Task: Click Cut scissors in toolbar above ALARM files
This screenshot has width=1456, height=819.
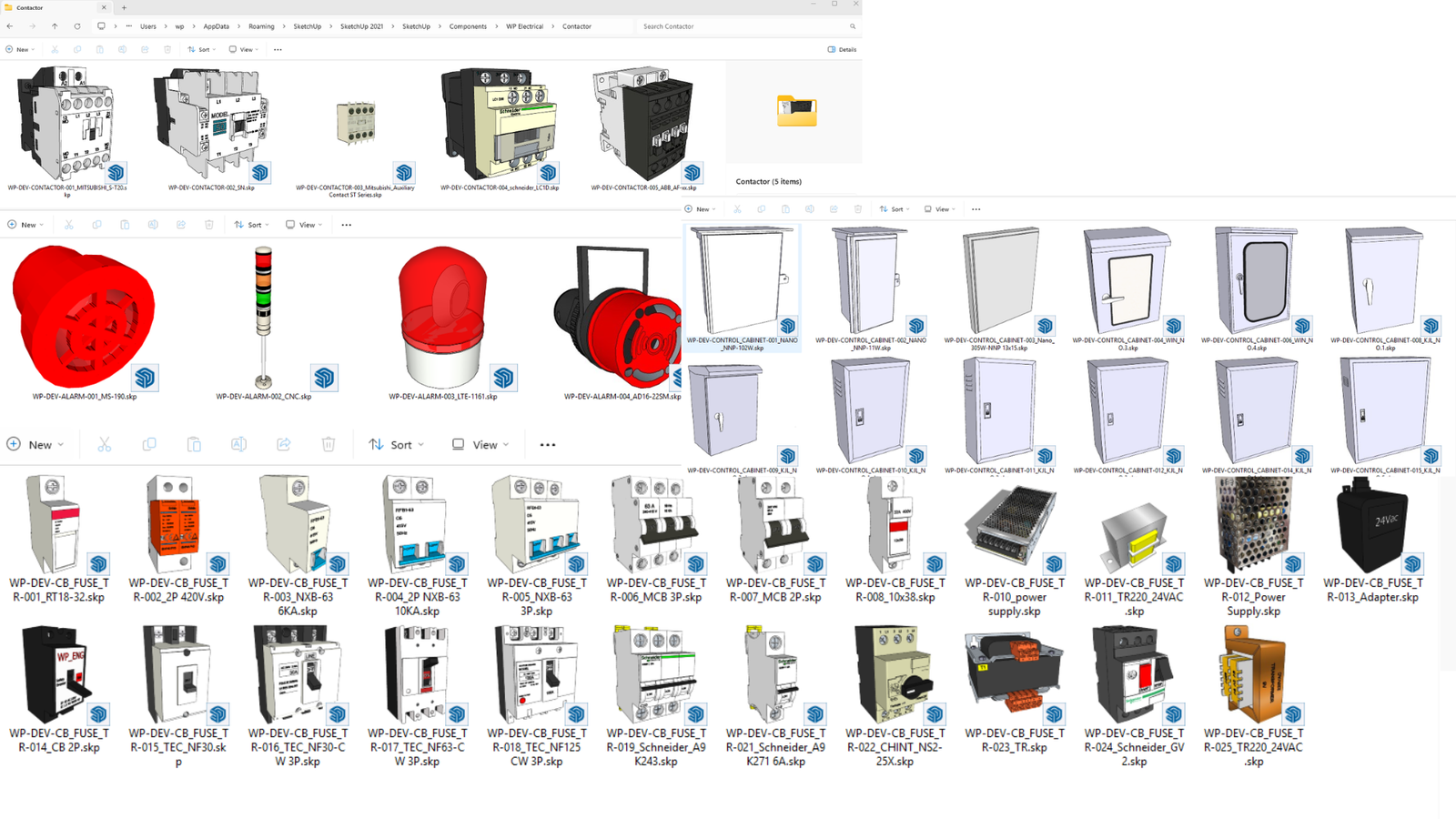Action: (68, 225)
